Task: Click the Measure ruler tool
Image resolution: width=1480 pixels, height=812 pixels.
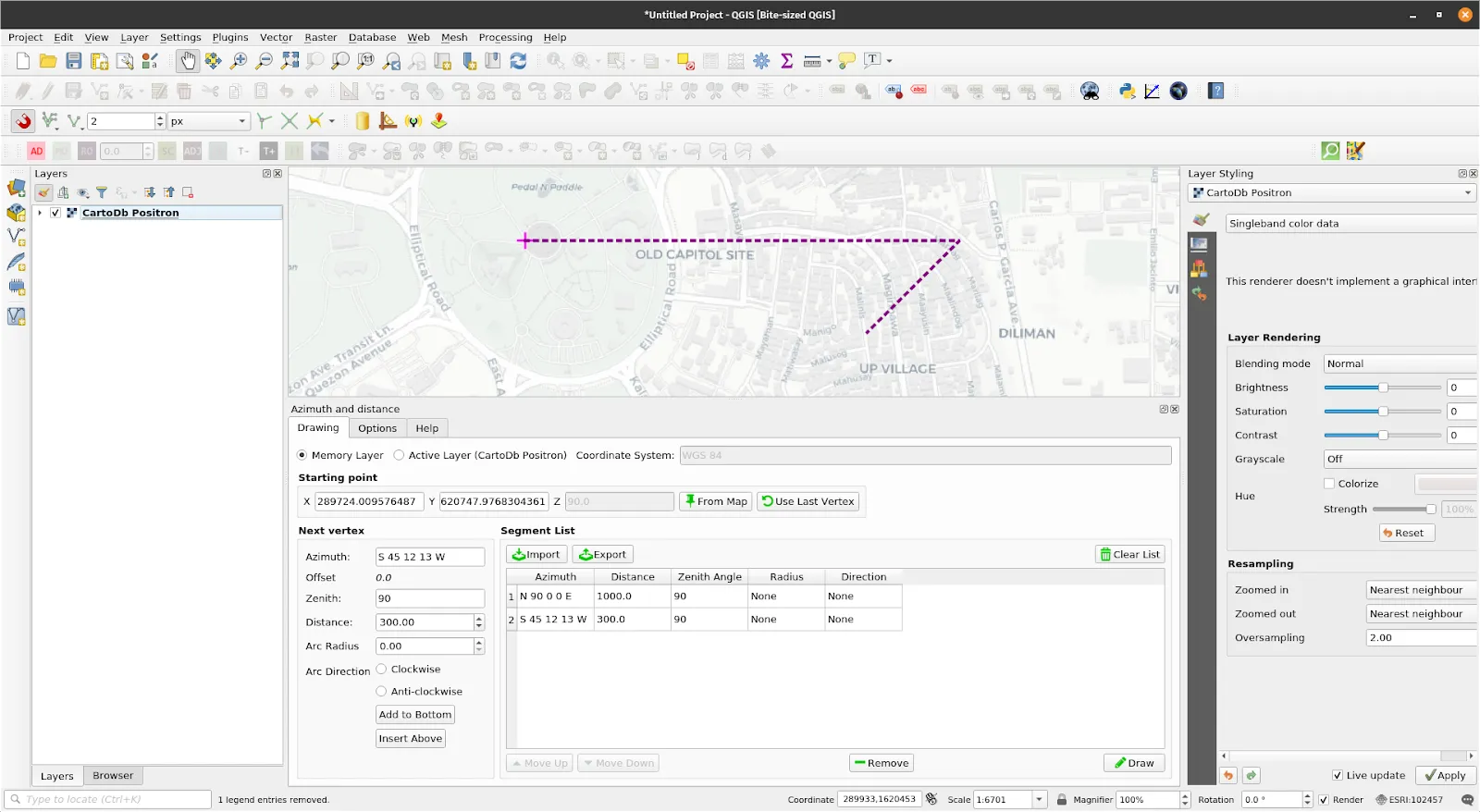Action: pos(812,61)
